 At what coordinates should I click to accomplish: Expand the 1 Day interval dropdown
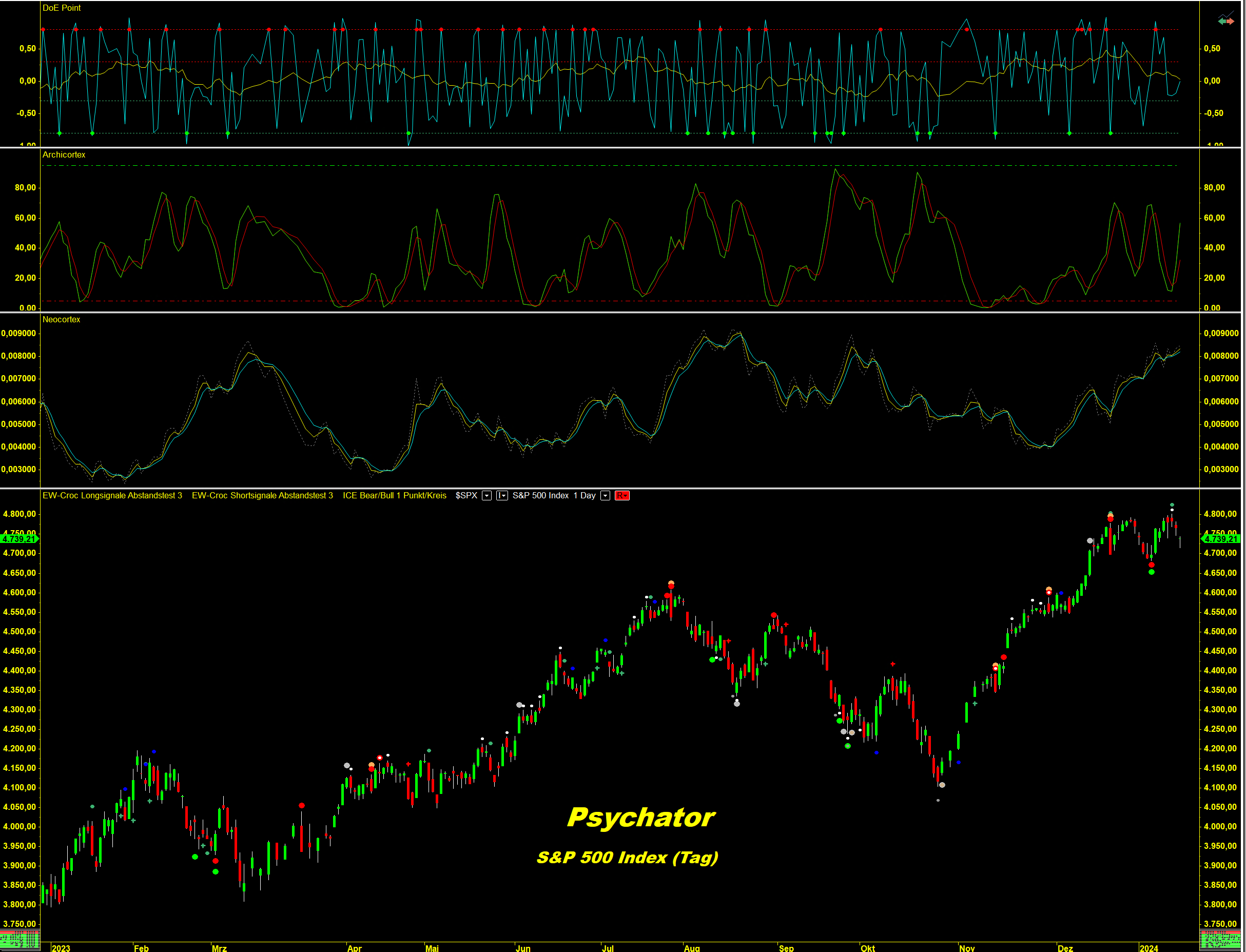[x=605, y=496]
